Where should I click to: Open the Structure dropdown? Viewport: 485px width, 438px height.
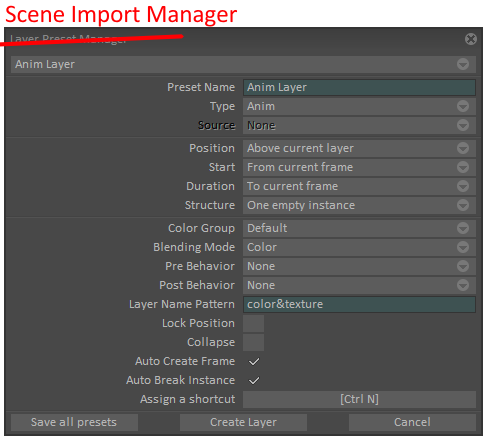[x=359, y=205]
